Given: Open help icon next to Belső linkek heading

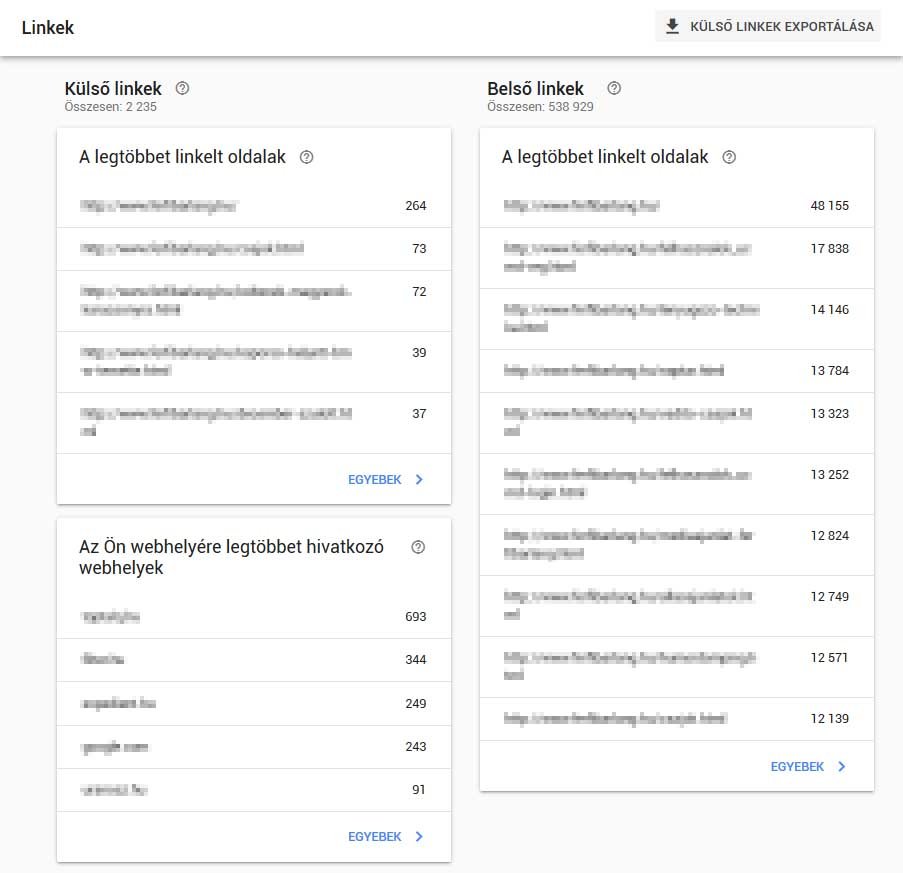Looking at the screenshot, I should click(x=613, y=87).
